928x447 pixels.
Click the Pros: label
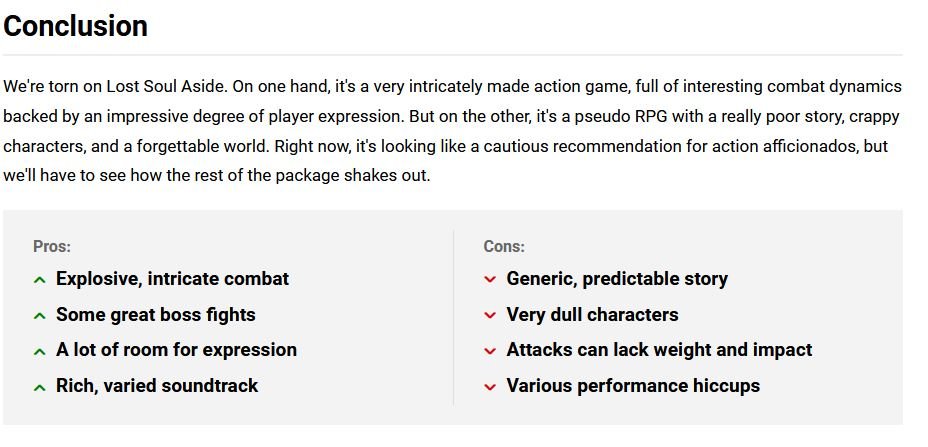[52, 246]
